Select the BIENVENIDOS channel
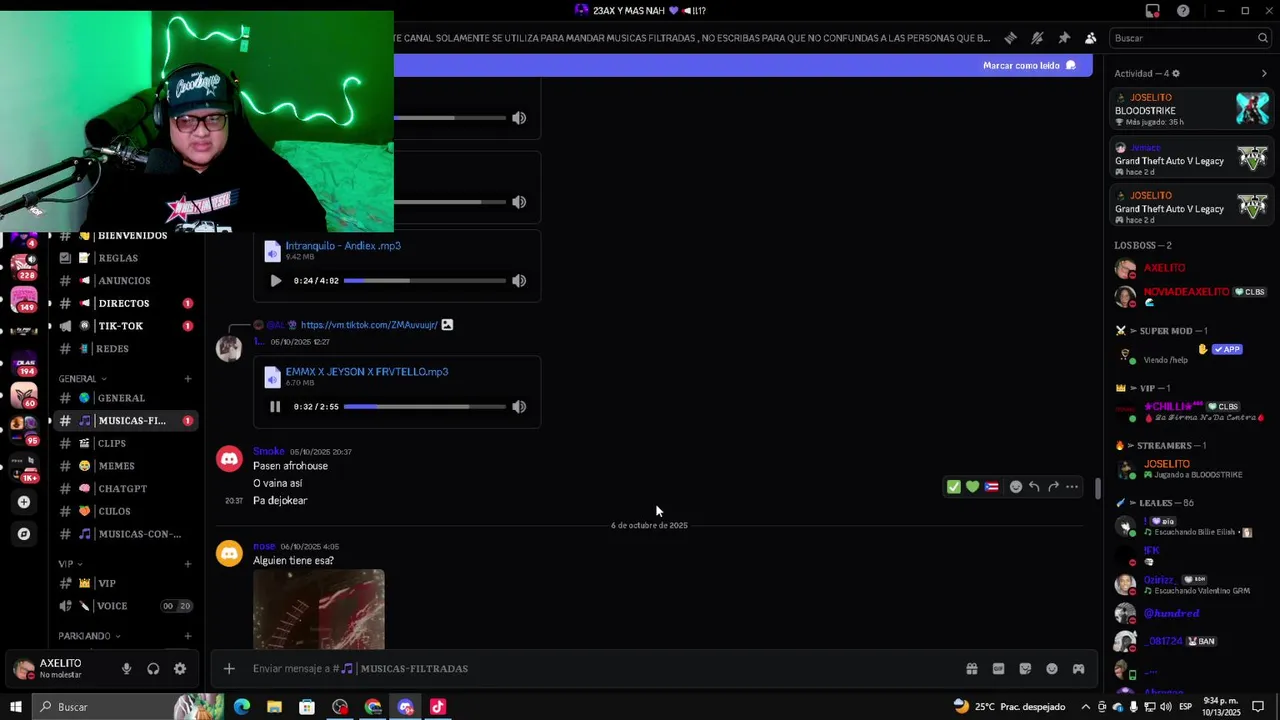 coord(125,236)
